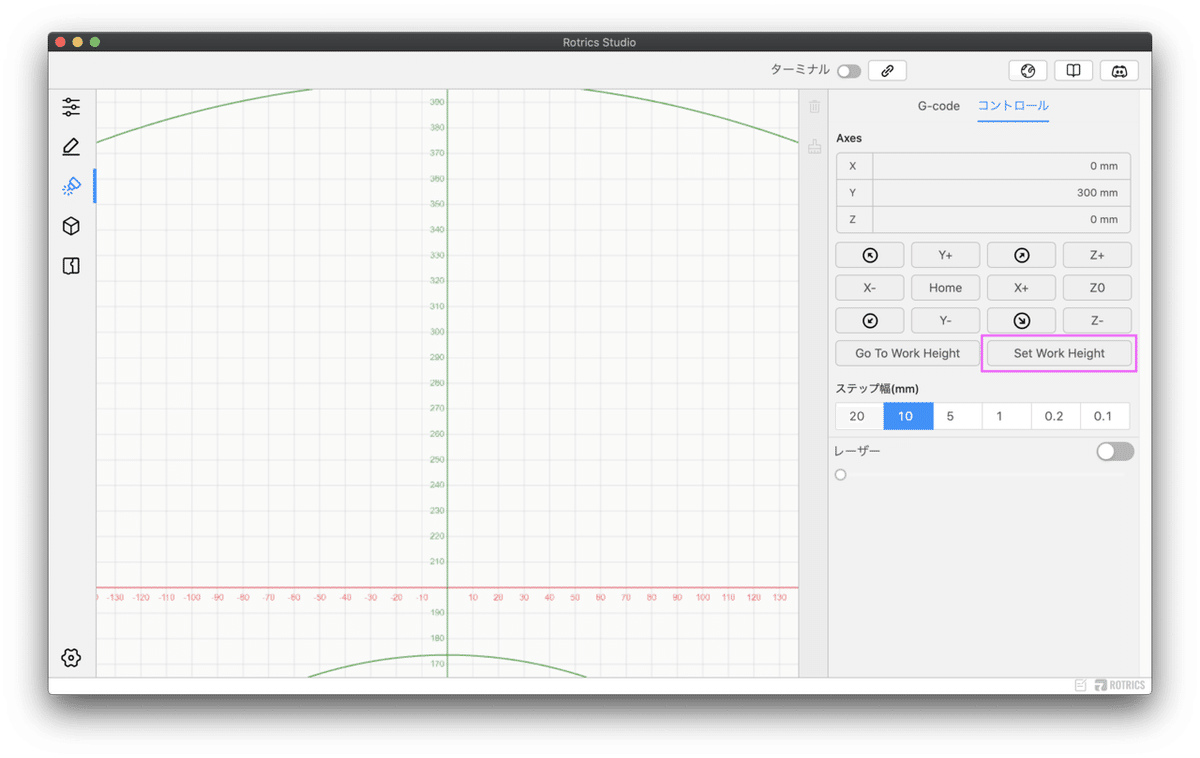1200x758 pixels.
Task: Select step width 20
Action: 859,416
